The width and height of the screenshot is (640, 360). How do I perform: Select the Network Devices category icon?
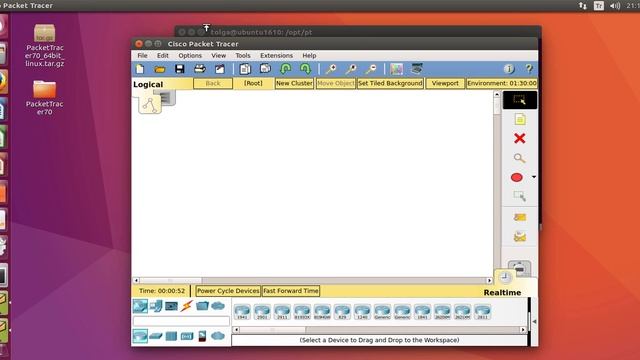pos(140,306)
